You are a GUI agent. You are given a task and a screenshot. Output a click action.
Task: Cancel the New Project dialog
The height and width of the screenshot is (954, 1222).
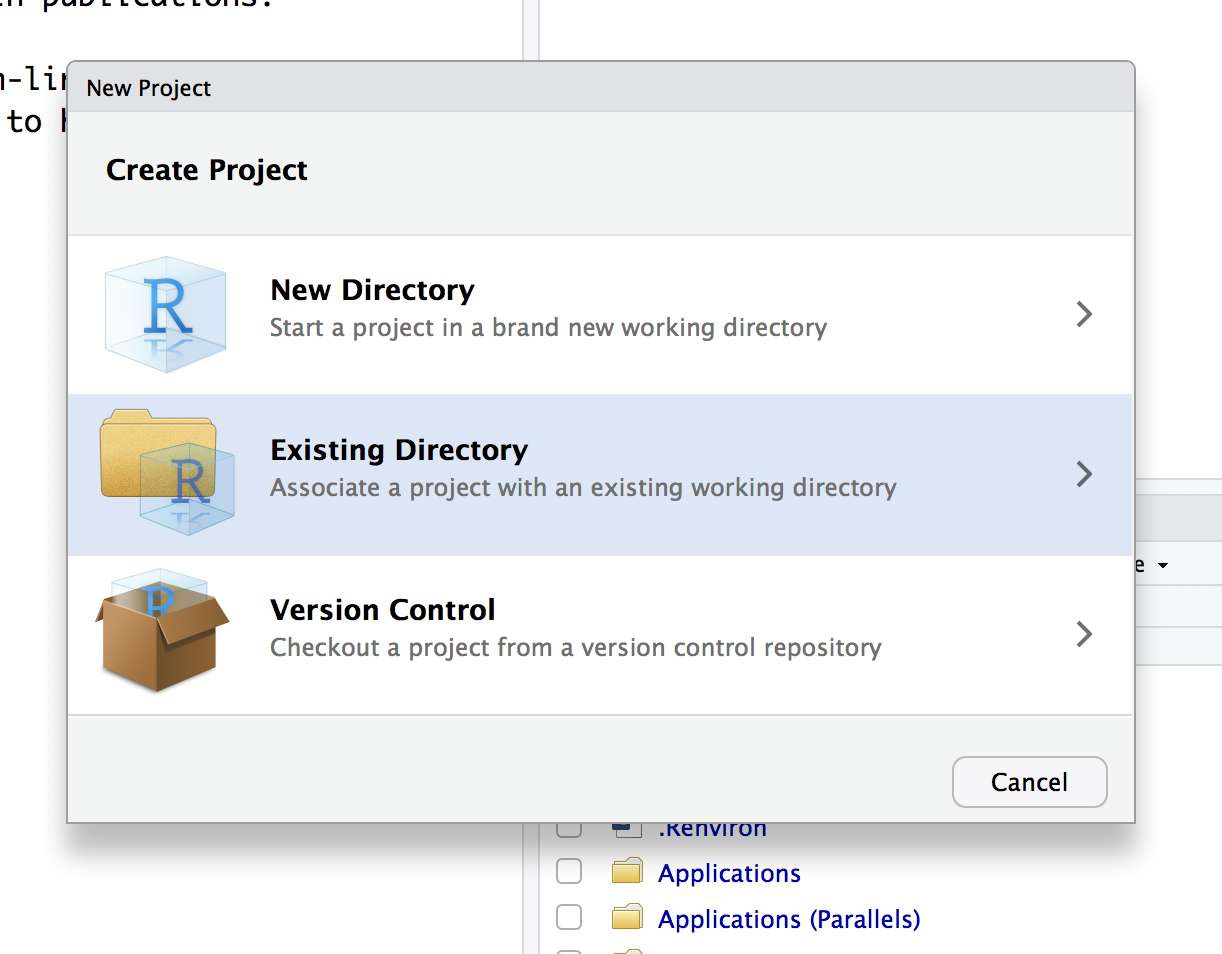point(1029,782)
